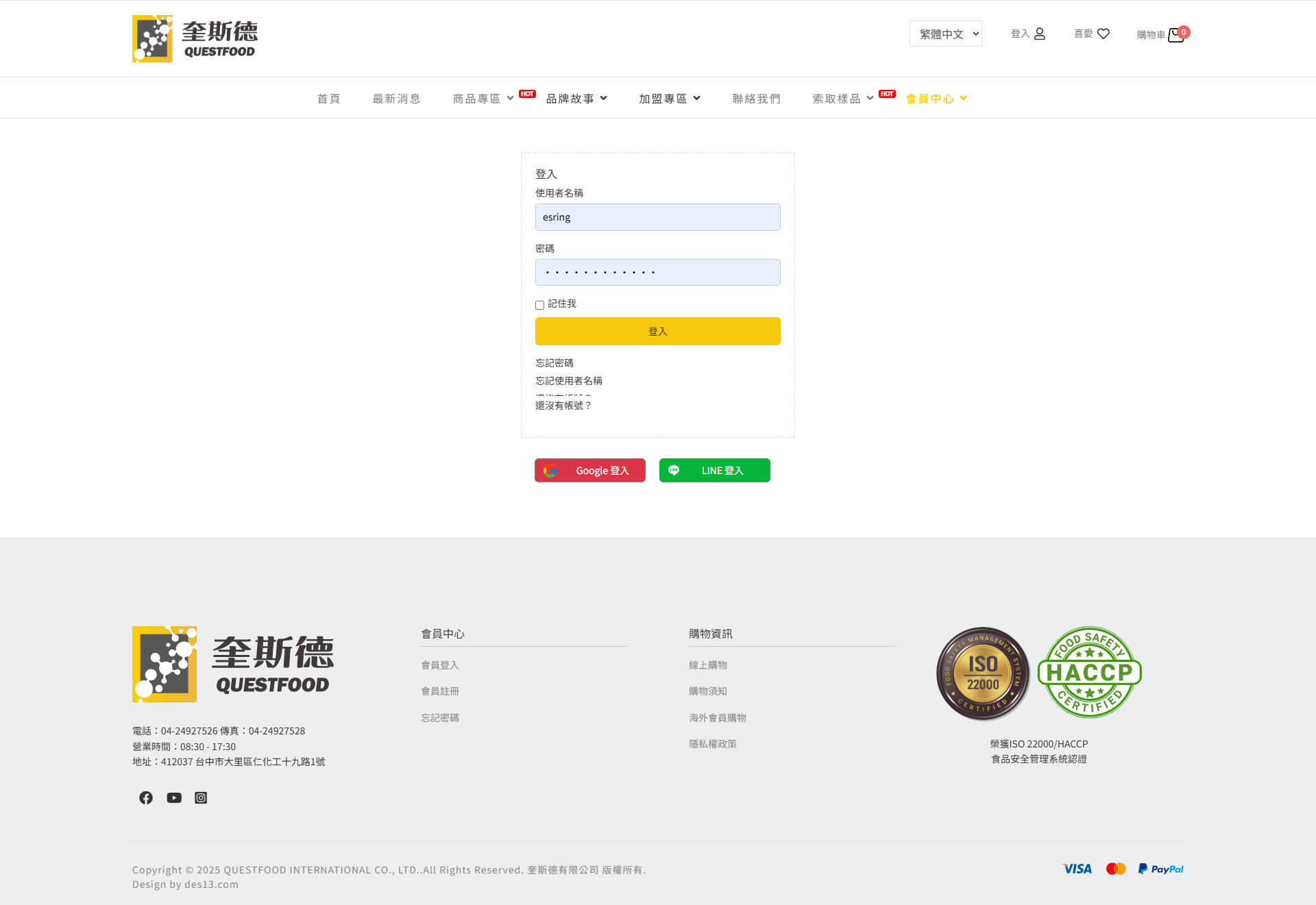This screenshot has width=1316, height=905.
Task: Open the Facebook icon in the footer
Action: pyautogui.click(x=146, y=797)
